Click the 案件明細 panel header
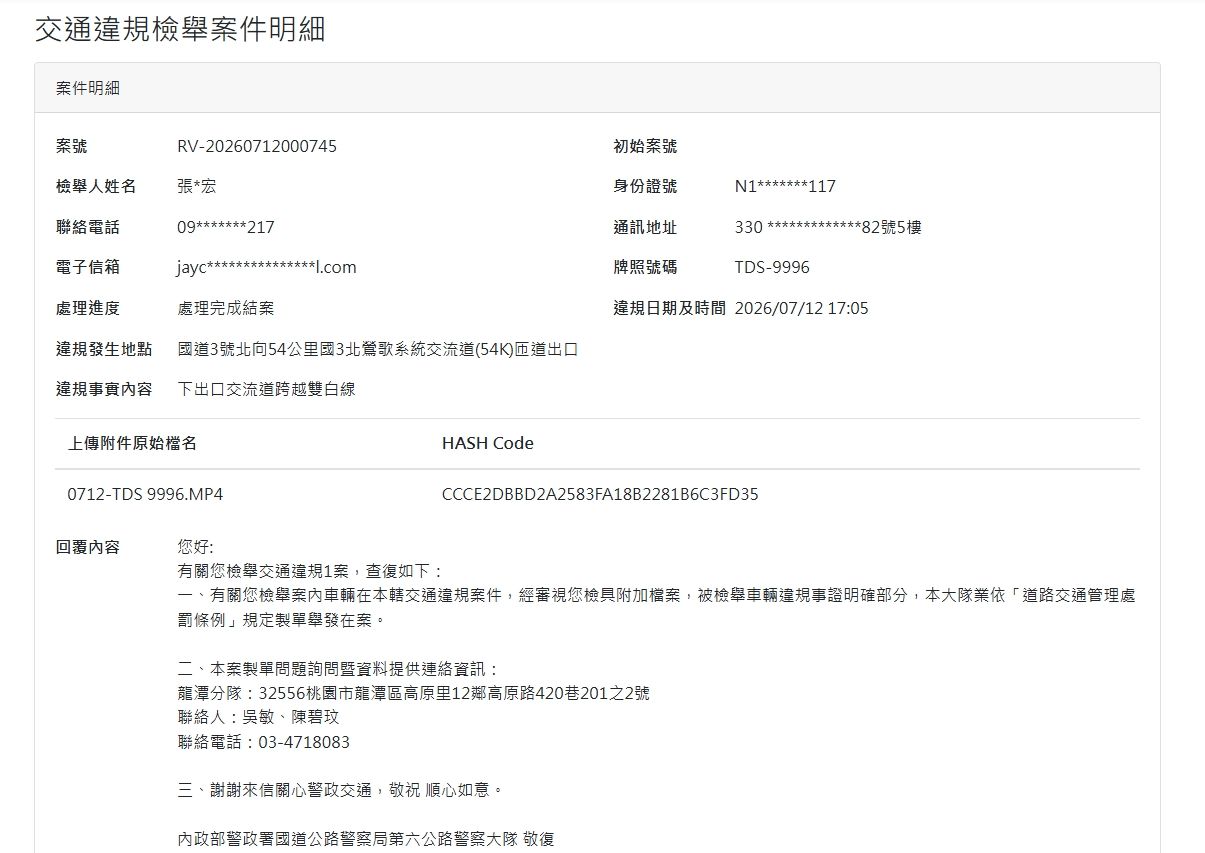 click(597, 88)
